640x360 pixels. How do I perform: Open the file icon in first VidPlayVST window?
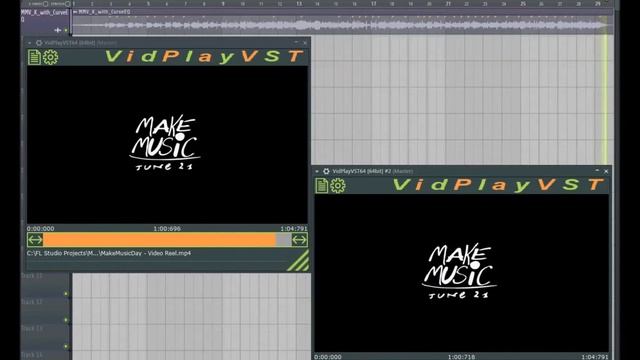[34, 57]
